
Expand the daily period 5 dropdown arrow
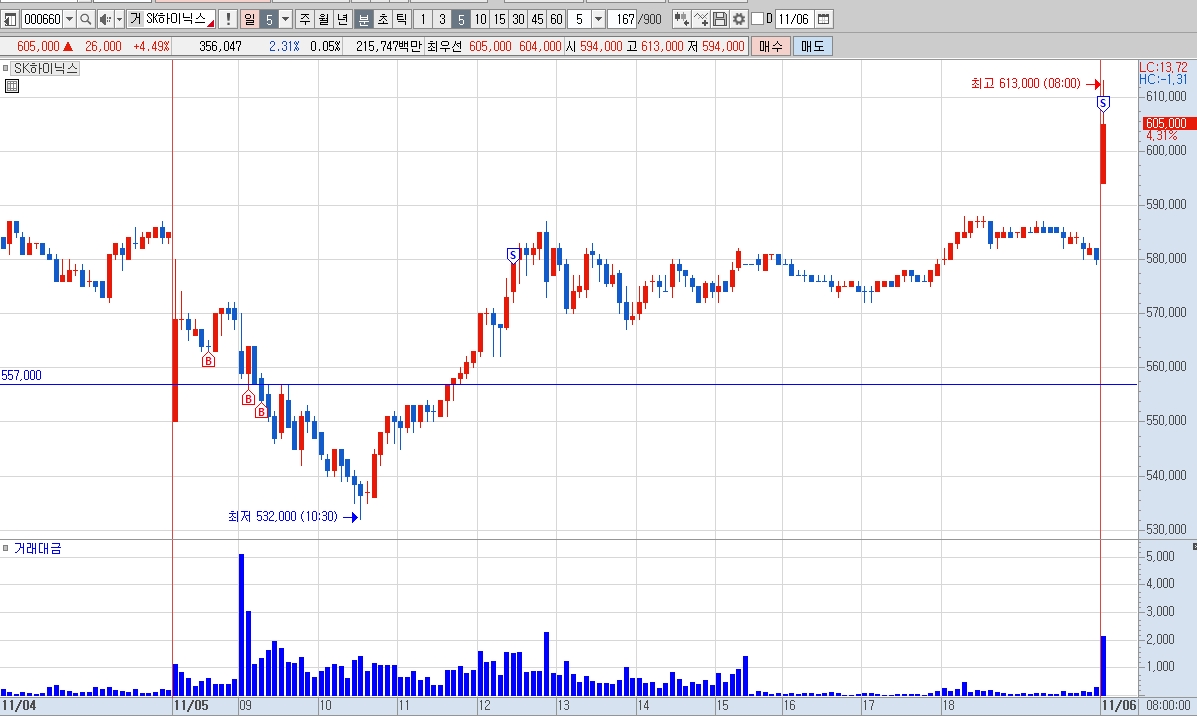point(286,19)
